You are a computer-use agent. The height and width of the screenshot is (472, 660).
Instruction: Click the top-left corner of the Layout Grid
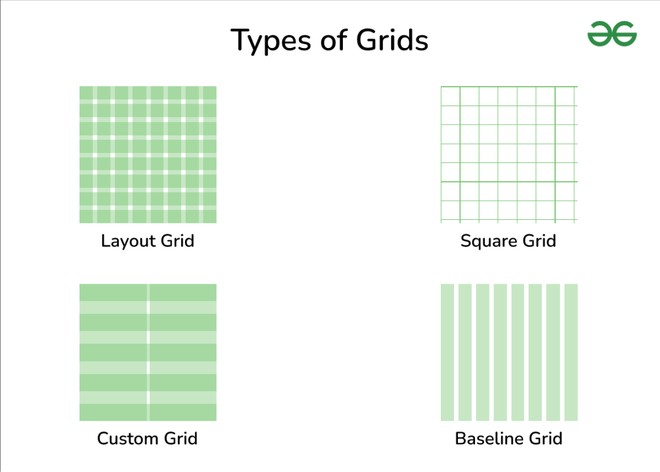[84, 91]
